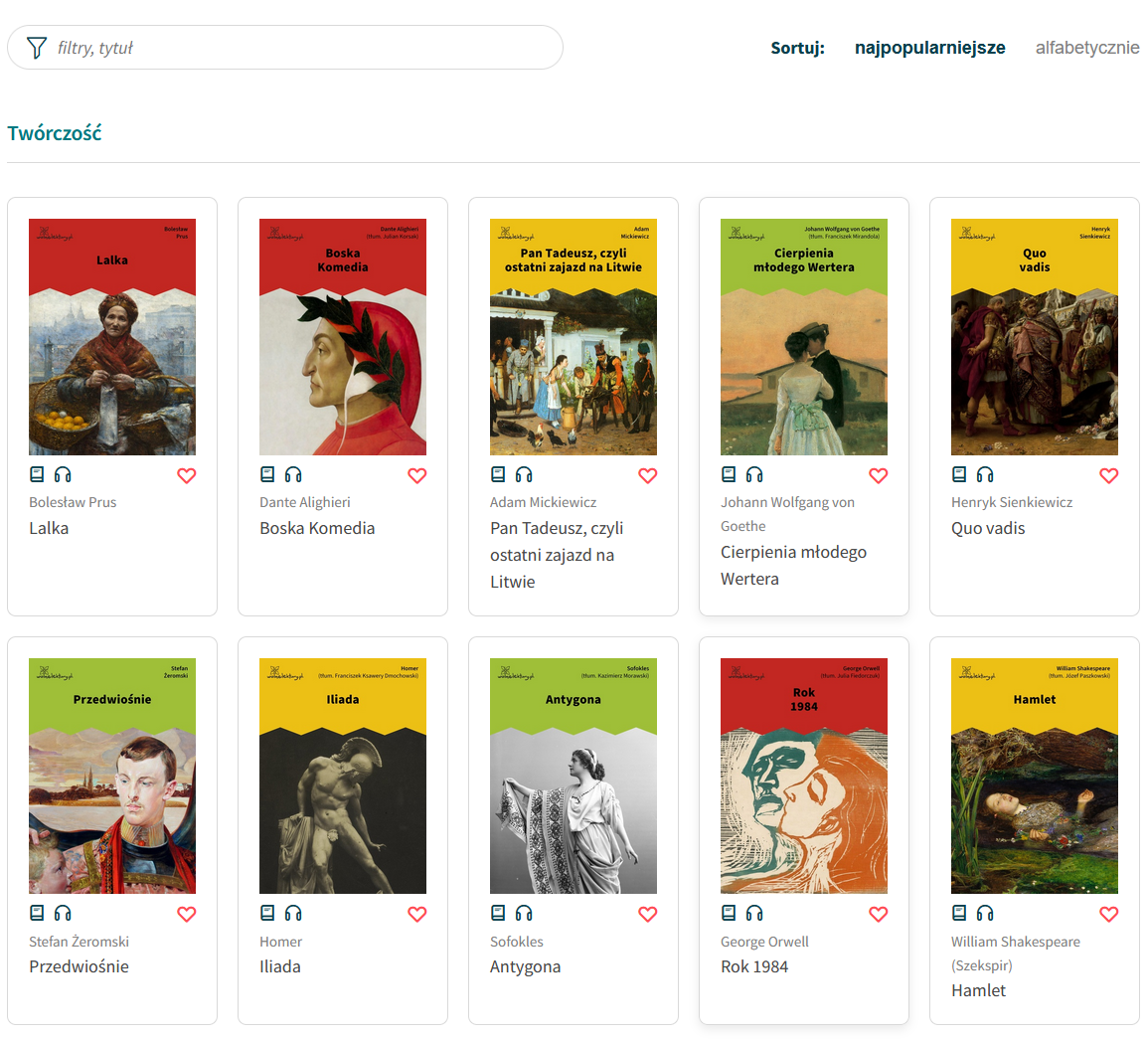Click the headphones icon under Iliada

(x=293, y=913)
